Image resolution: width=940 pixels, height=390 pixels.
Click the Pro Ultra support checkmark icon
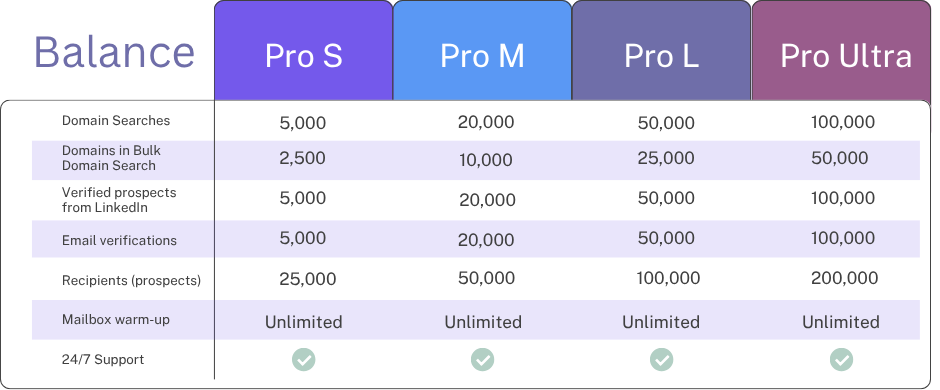[841, 359]
